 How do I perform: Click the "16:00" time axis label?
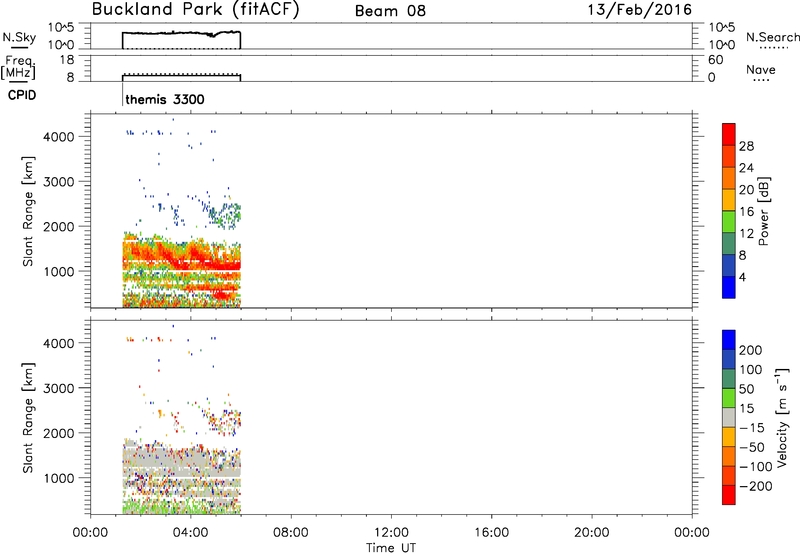(x=491, y=533)
